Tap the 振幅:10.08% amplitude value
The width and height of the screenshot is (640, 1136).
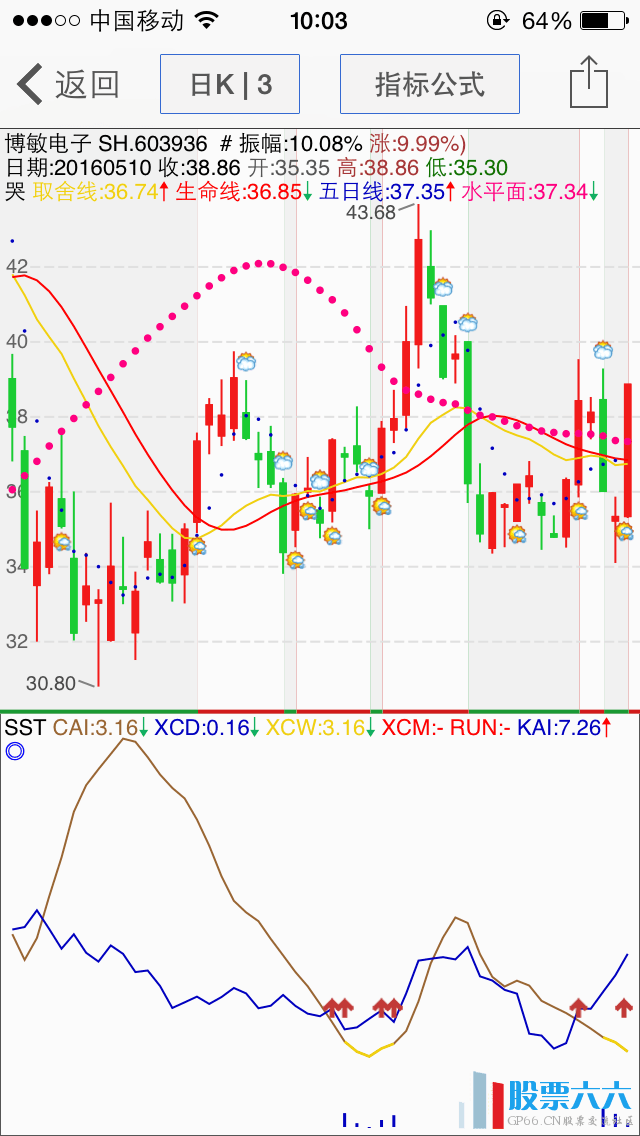point(301,143)
